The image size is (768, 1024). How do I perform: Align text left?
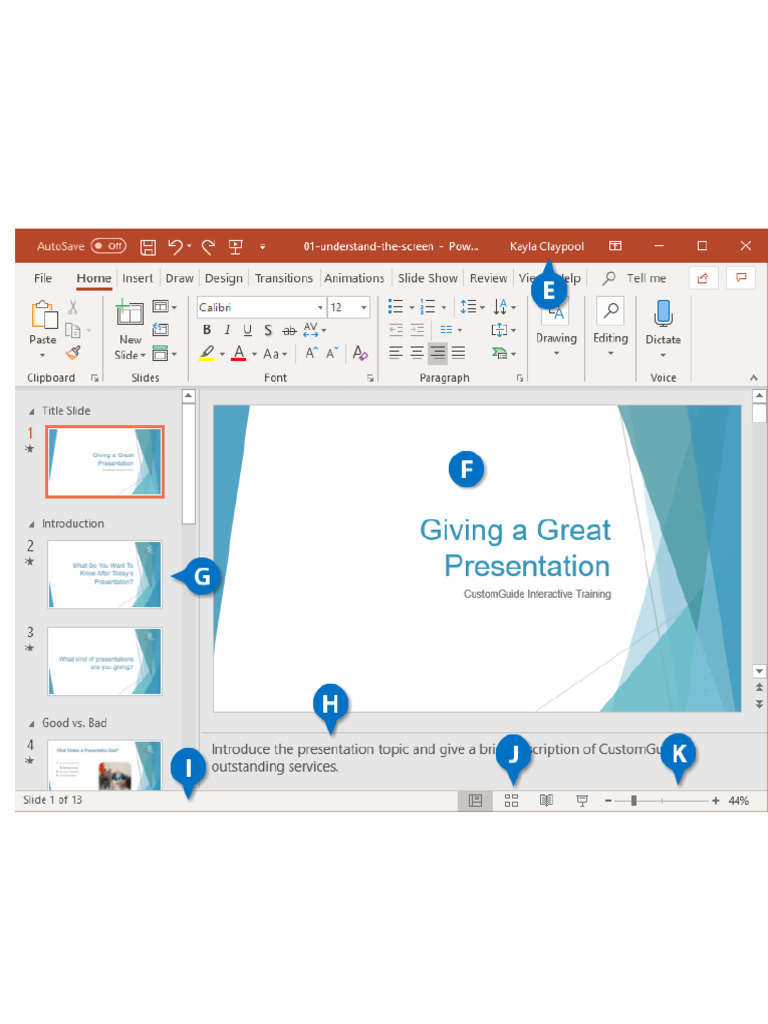pos(396,353)
